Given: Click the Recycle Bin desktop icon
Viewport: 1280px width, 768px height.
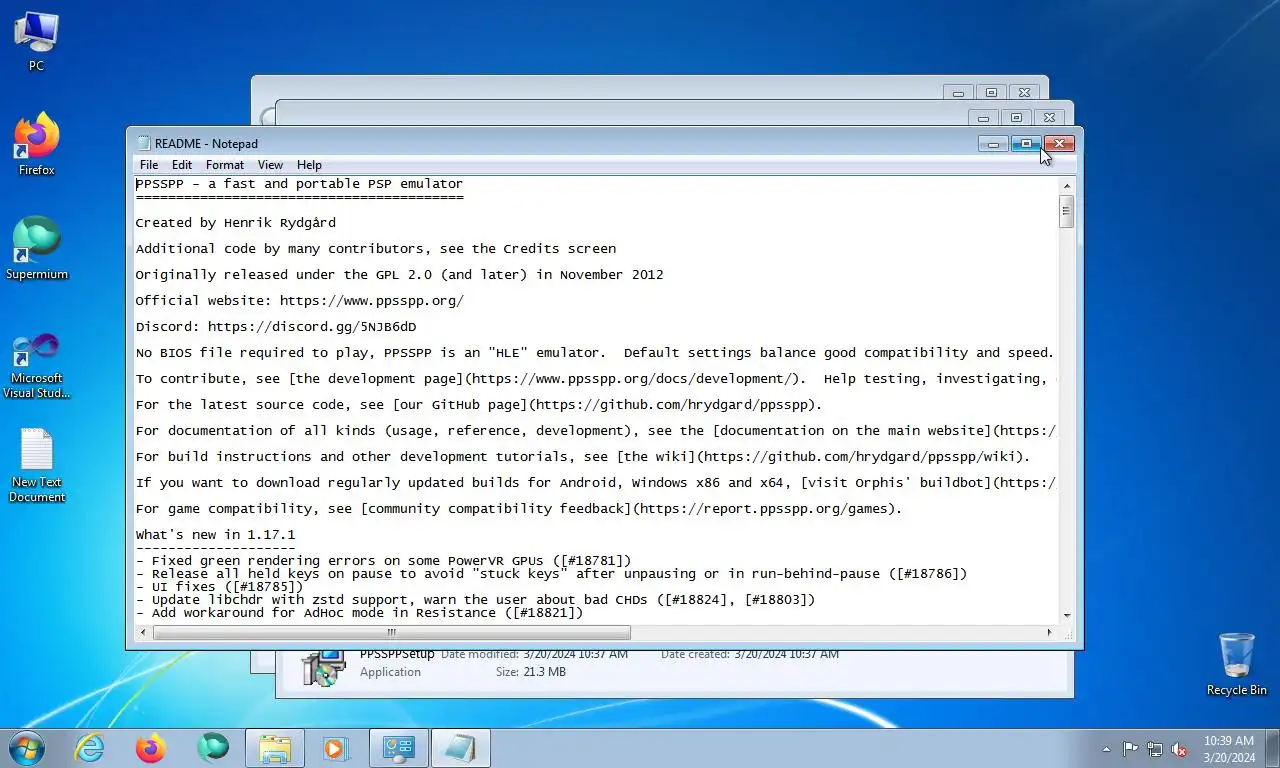Looking at the screenshot, I should pyautogui.click(x=1236, y=664).
